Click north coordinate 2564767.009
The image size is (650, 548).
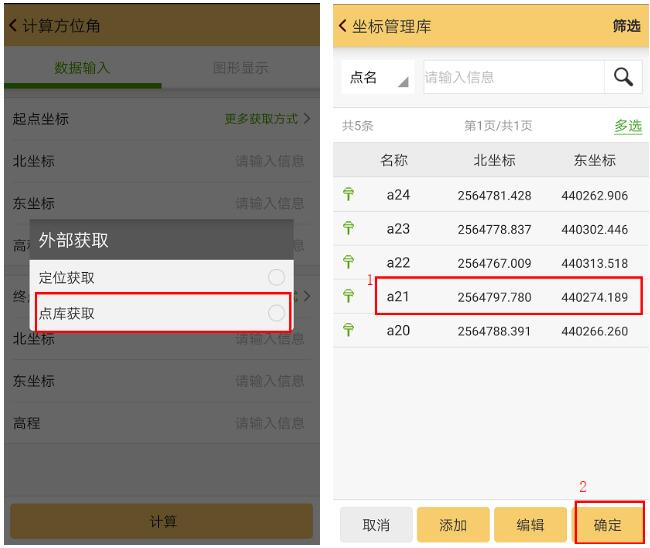(x=494, y=263)
